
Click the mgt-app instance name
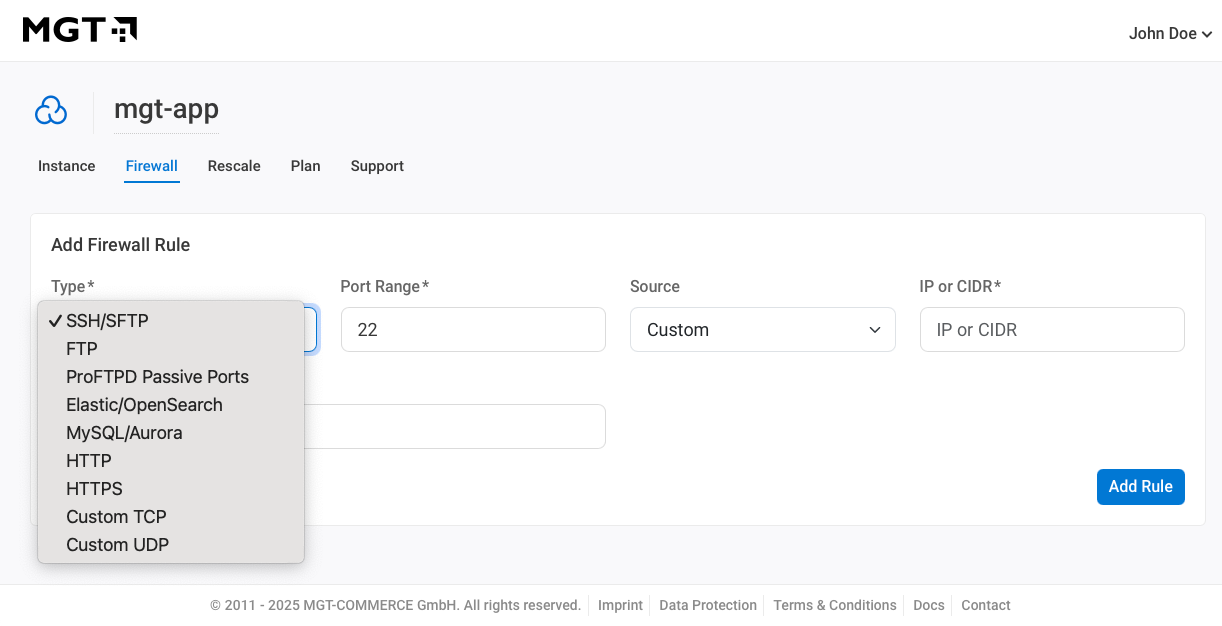pos(166,109)
